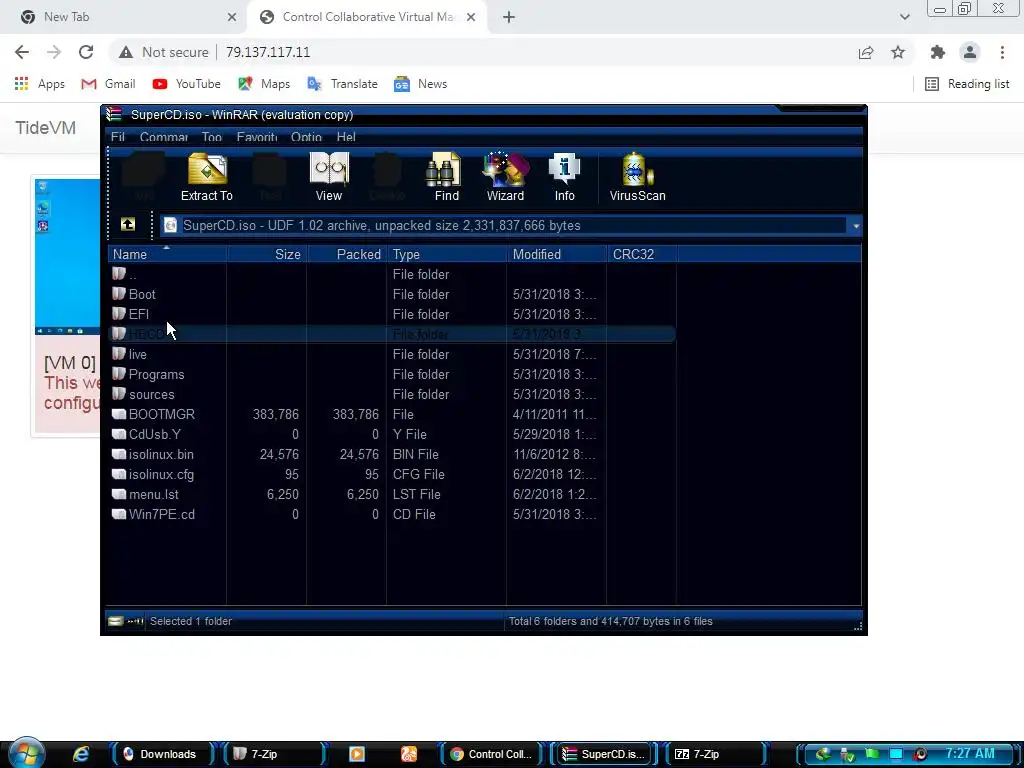The height and width of the screenshot is (768, 1024).
Task: Open Chrome tab search chevron
Action: point(904,17)
